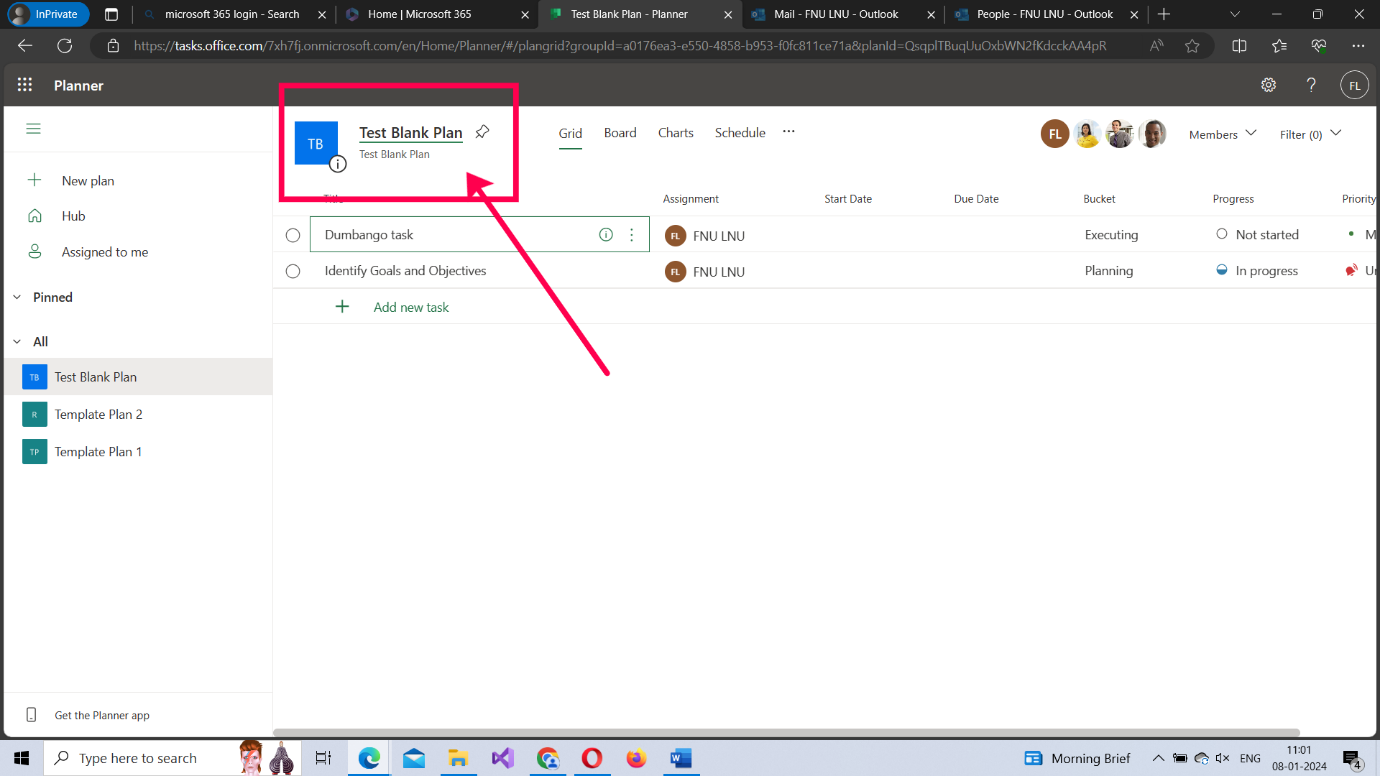Image resolution: width=1380 pixels, height=776 pixels.
Task: Open browser favorites list icon
Action: [x=1279, y=46]
